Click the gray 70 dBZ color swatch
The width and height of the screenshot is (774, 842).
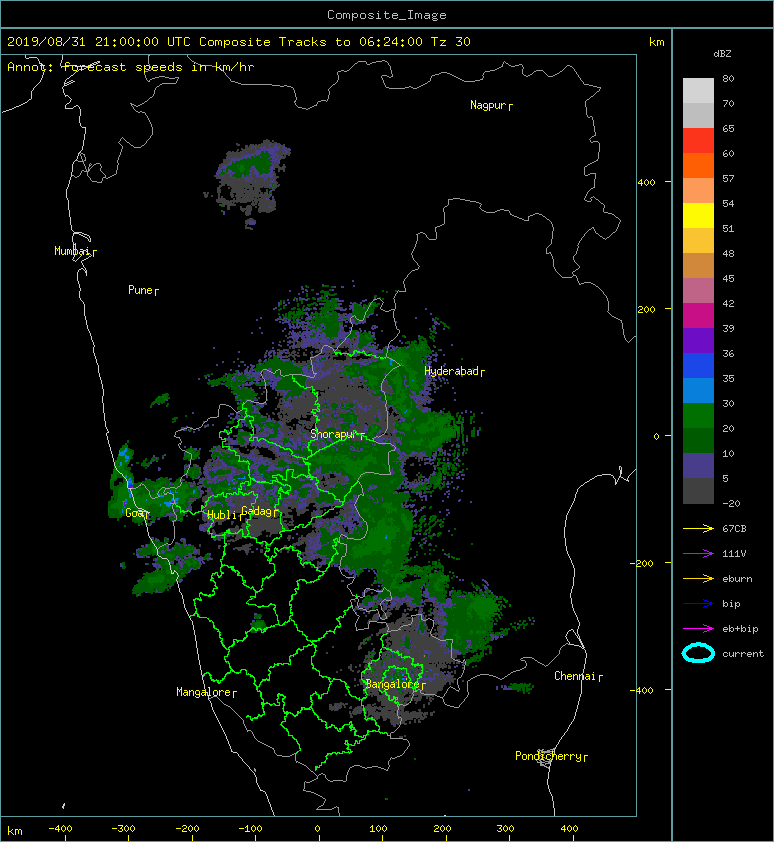coord(698,115)
